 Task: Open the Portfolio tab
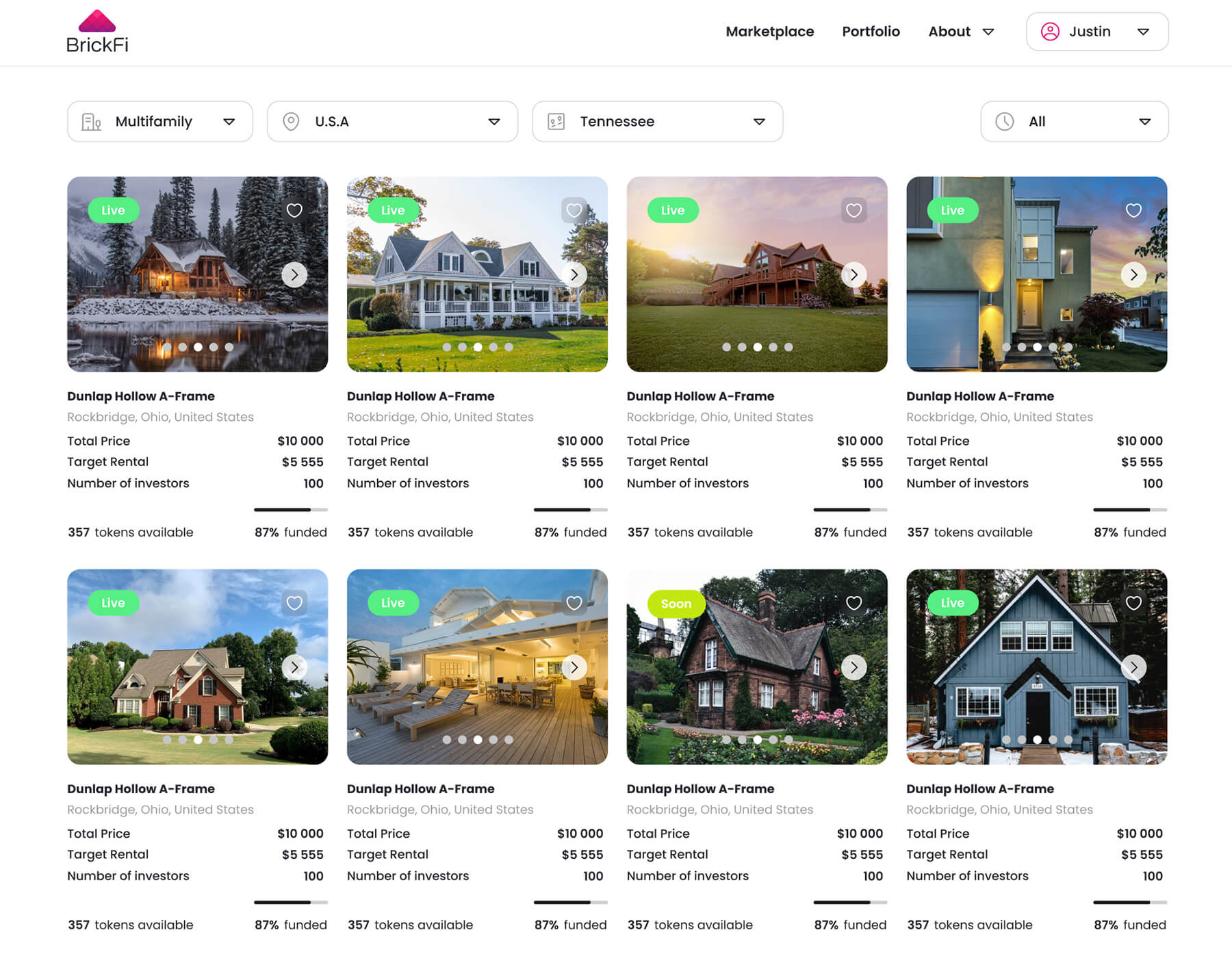click(x=871, y=32)
